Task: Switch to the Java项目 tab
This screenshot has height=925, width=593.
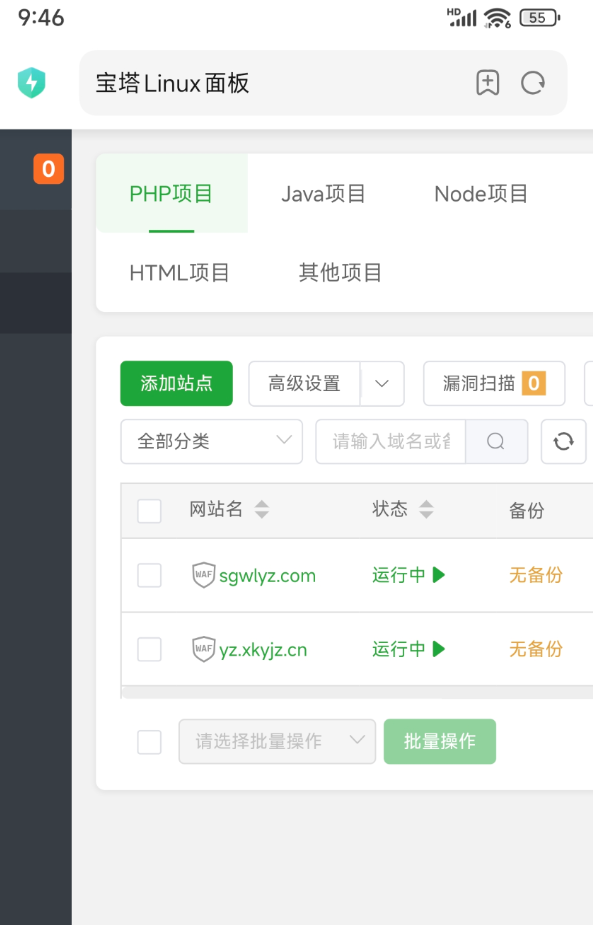Action: 323,193
